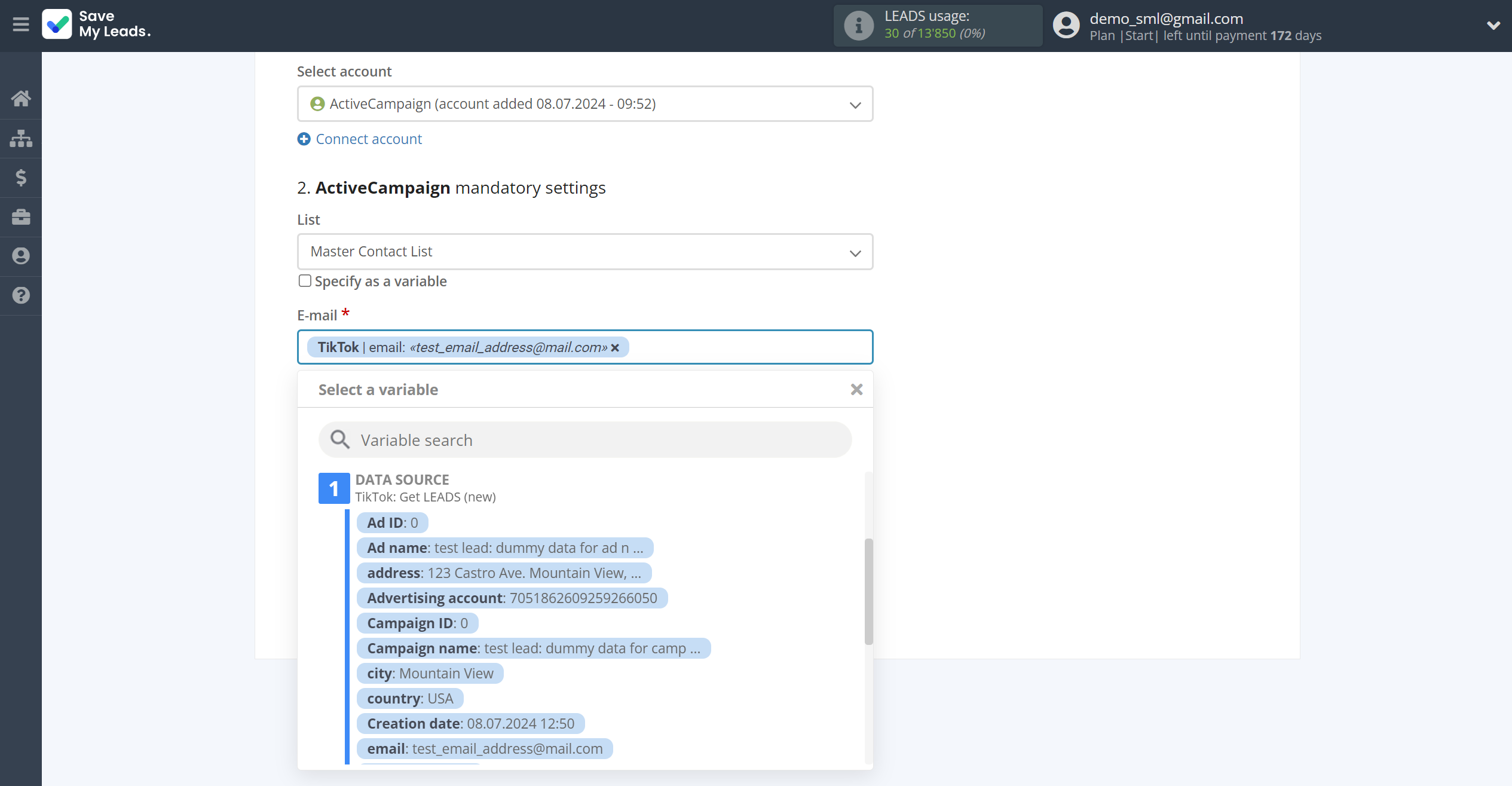
Task: Click the DATA SOURCE heading
Action: (x=402, y=480)
